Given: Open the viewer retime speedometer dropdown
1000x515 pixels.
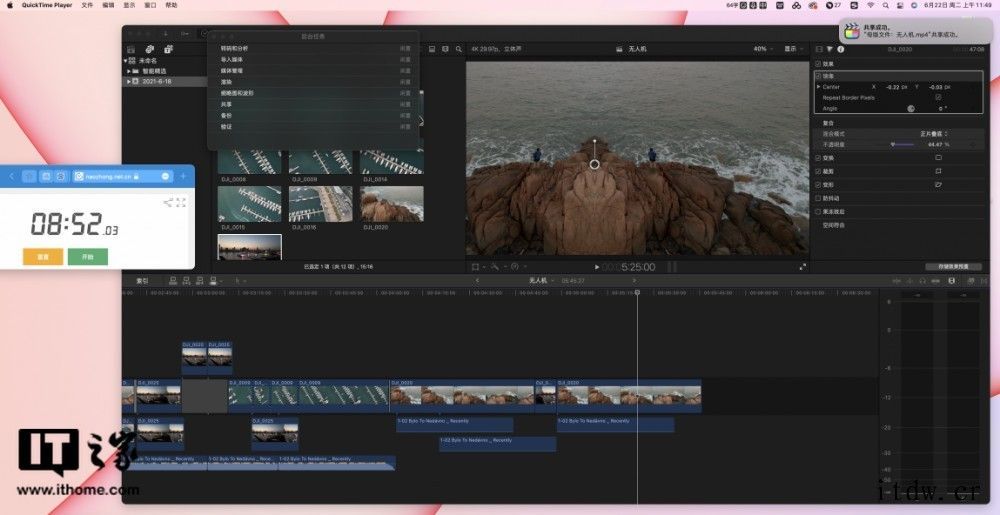Looking at the screenshot, I should click(x=517, y=267).
